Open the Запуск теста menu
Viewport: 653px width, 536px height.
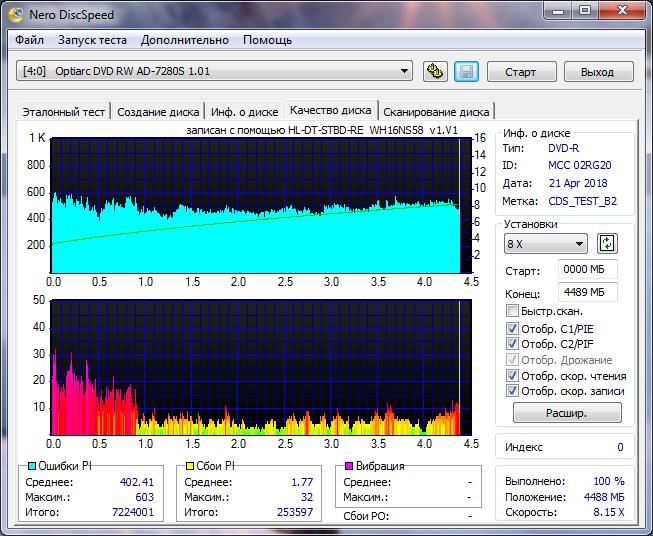(92, 40)
